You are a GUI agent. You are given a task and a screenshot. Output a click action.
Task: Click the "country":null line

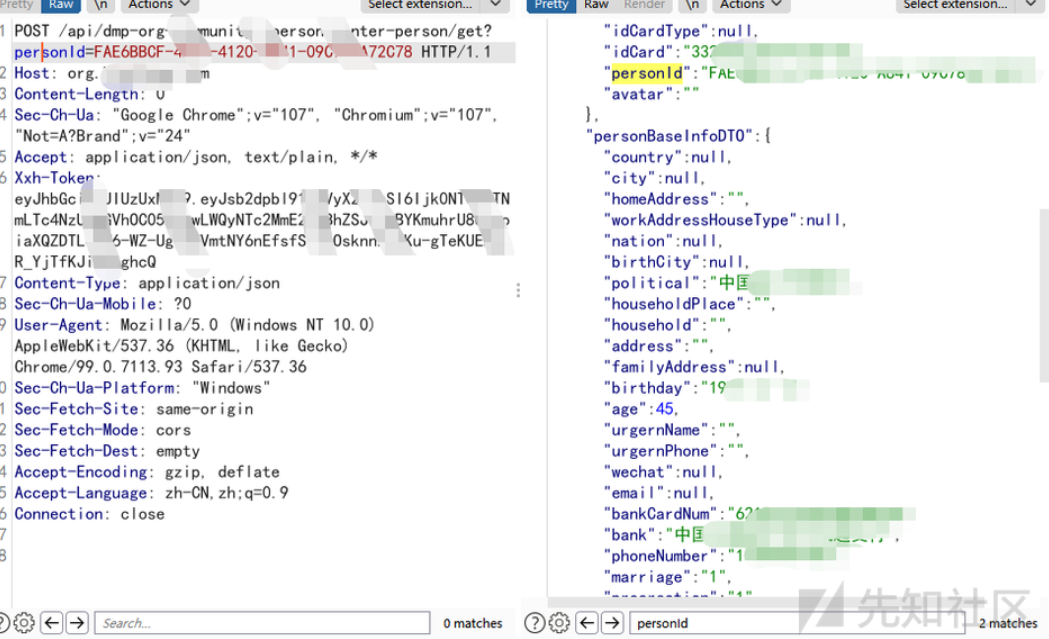[668, 157]
